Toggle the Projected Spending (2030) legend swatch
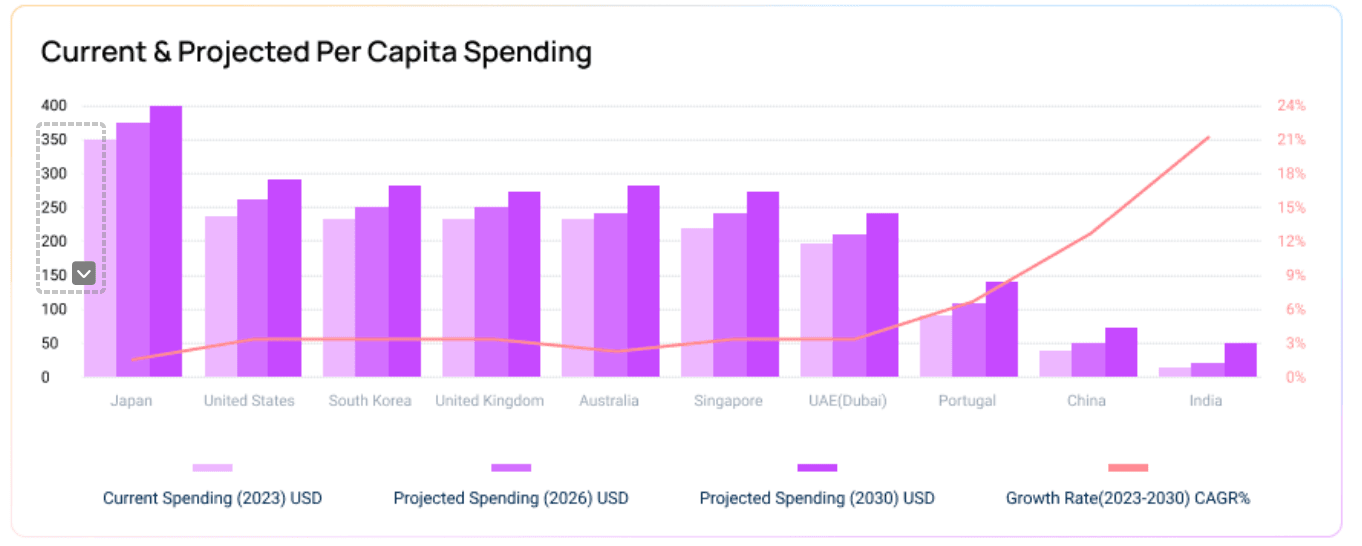This screenshot has width=1362, height=546. [817, 467]
